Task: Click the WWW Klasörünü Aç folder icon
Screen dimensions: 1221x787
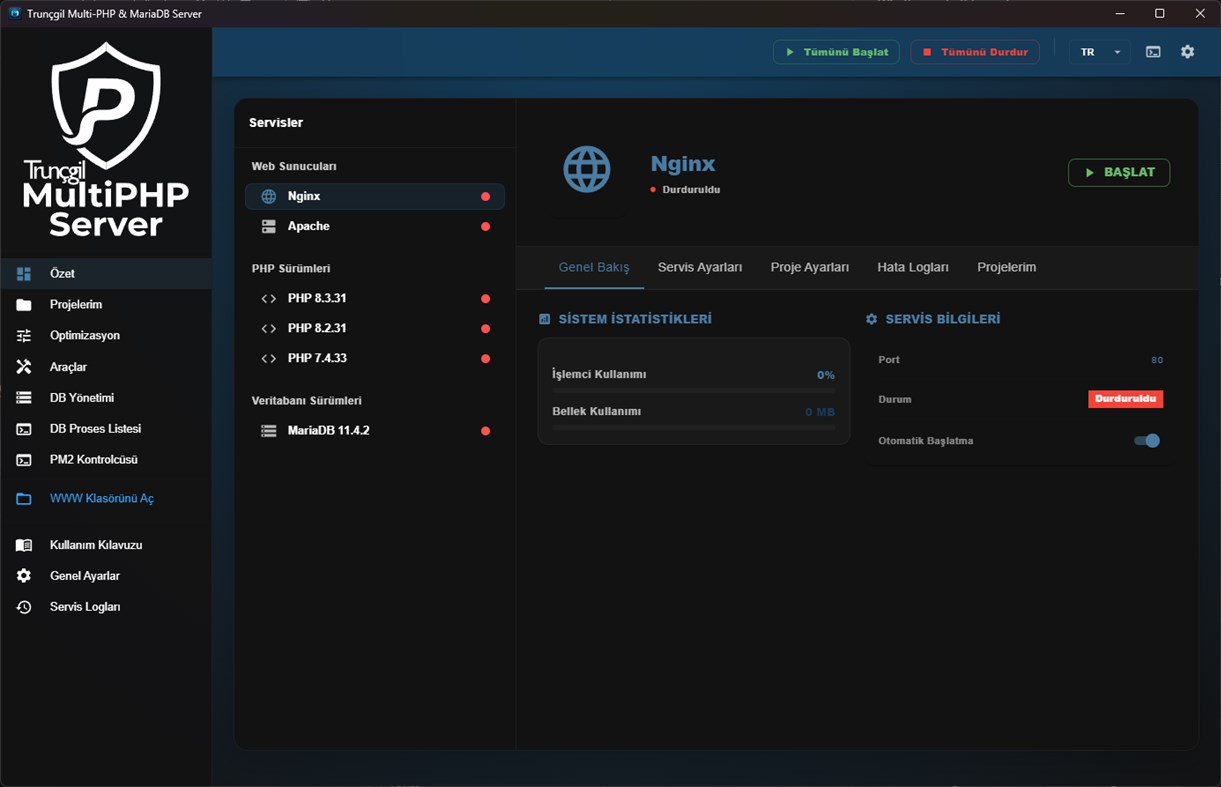Action: click(x=24, y=499)
